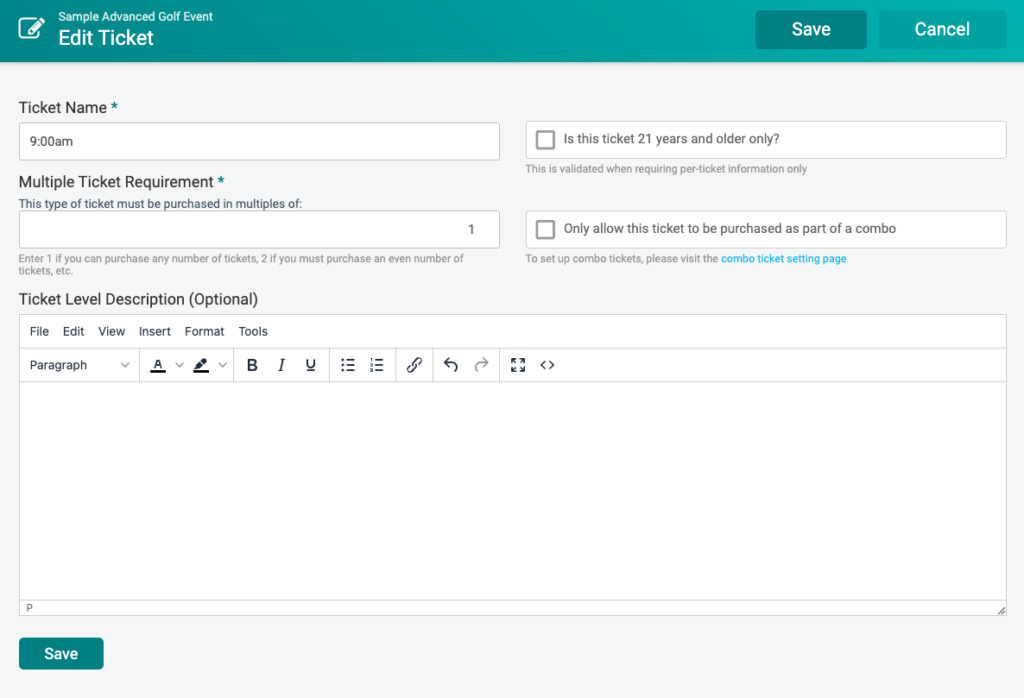Click the Bold formatting icon

click(252, 365)
